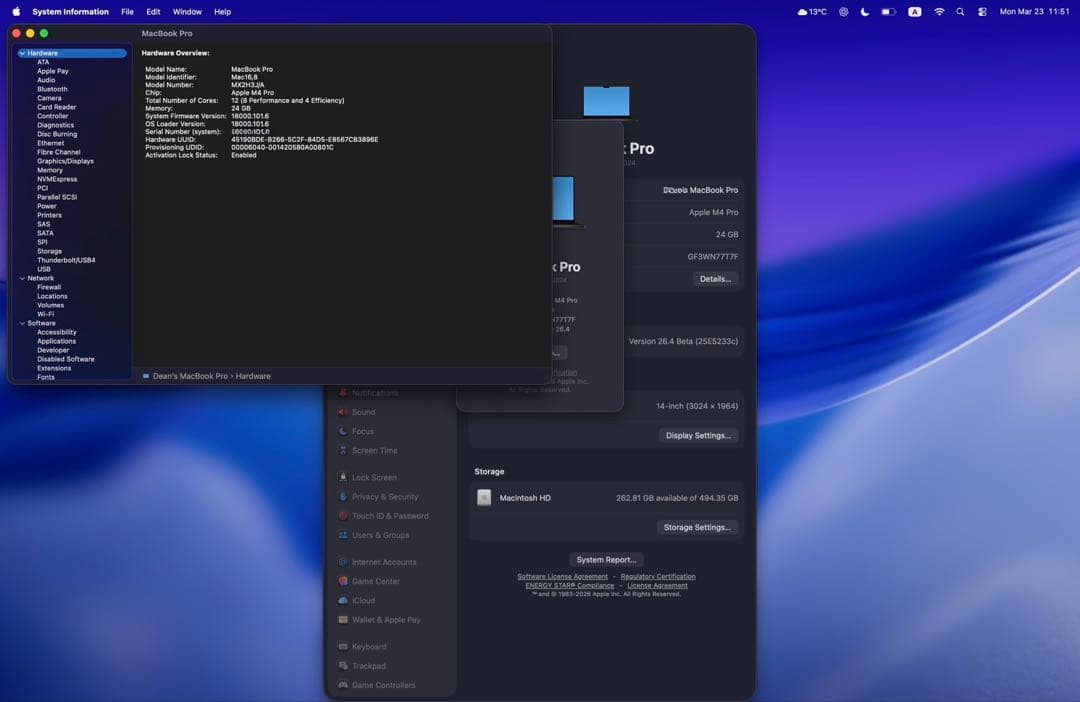1080x702 pixels.
Task: Open the File menu
Action: pyautogui.click(x=127, y=12)
